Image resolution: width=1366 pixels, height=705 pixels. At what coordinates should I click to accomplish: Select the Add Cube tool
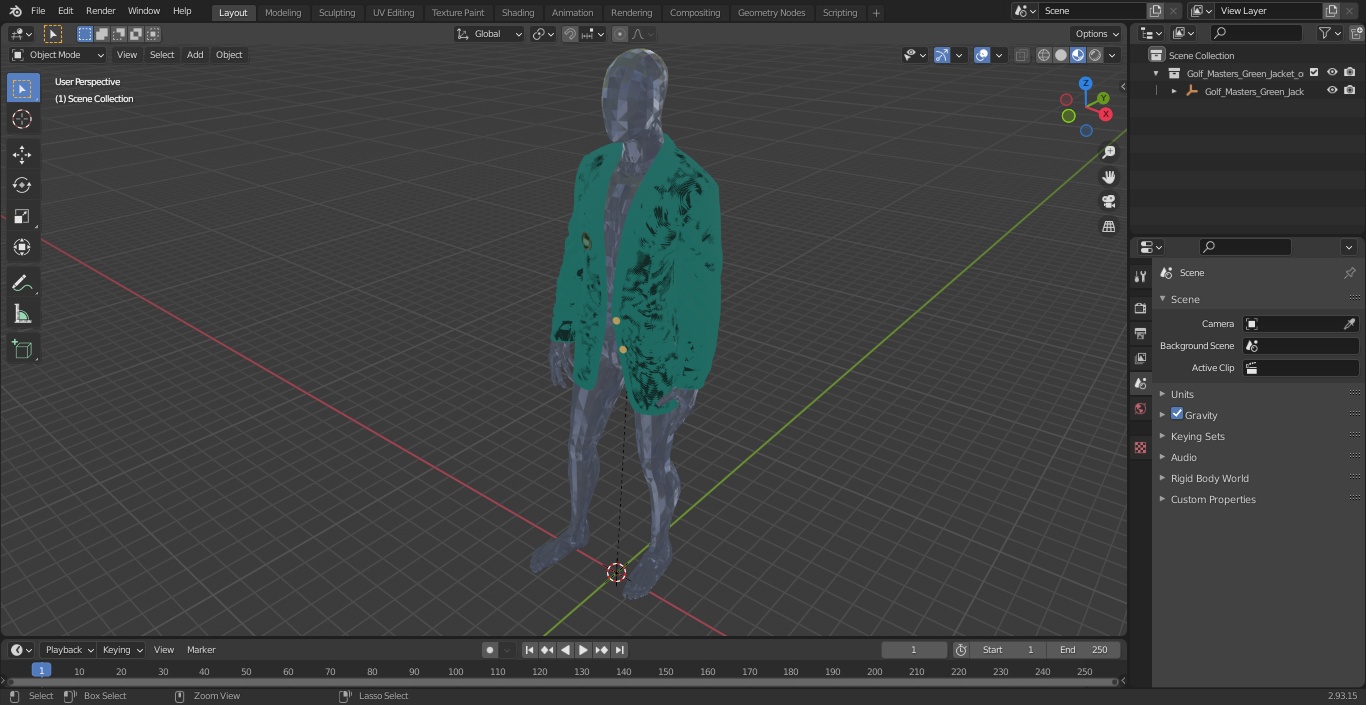22,349
